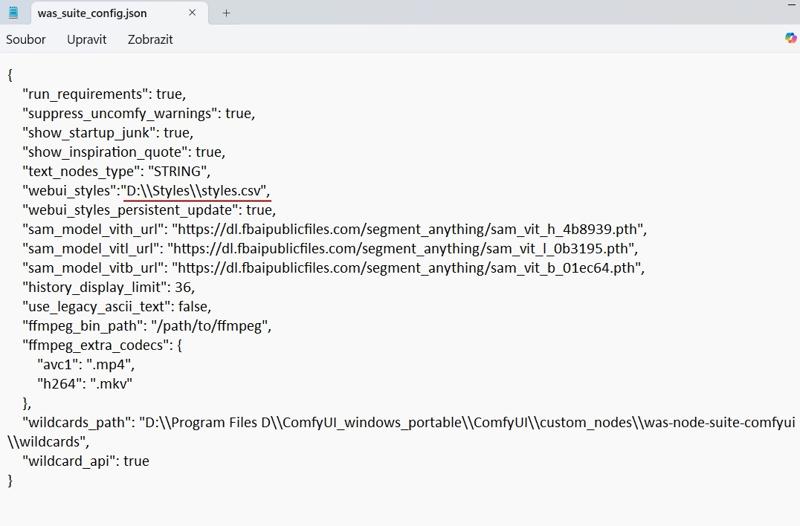Click the sam_vit_h_4b8939.pth URL
The image size is (800, 526).
point(409,230)
